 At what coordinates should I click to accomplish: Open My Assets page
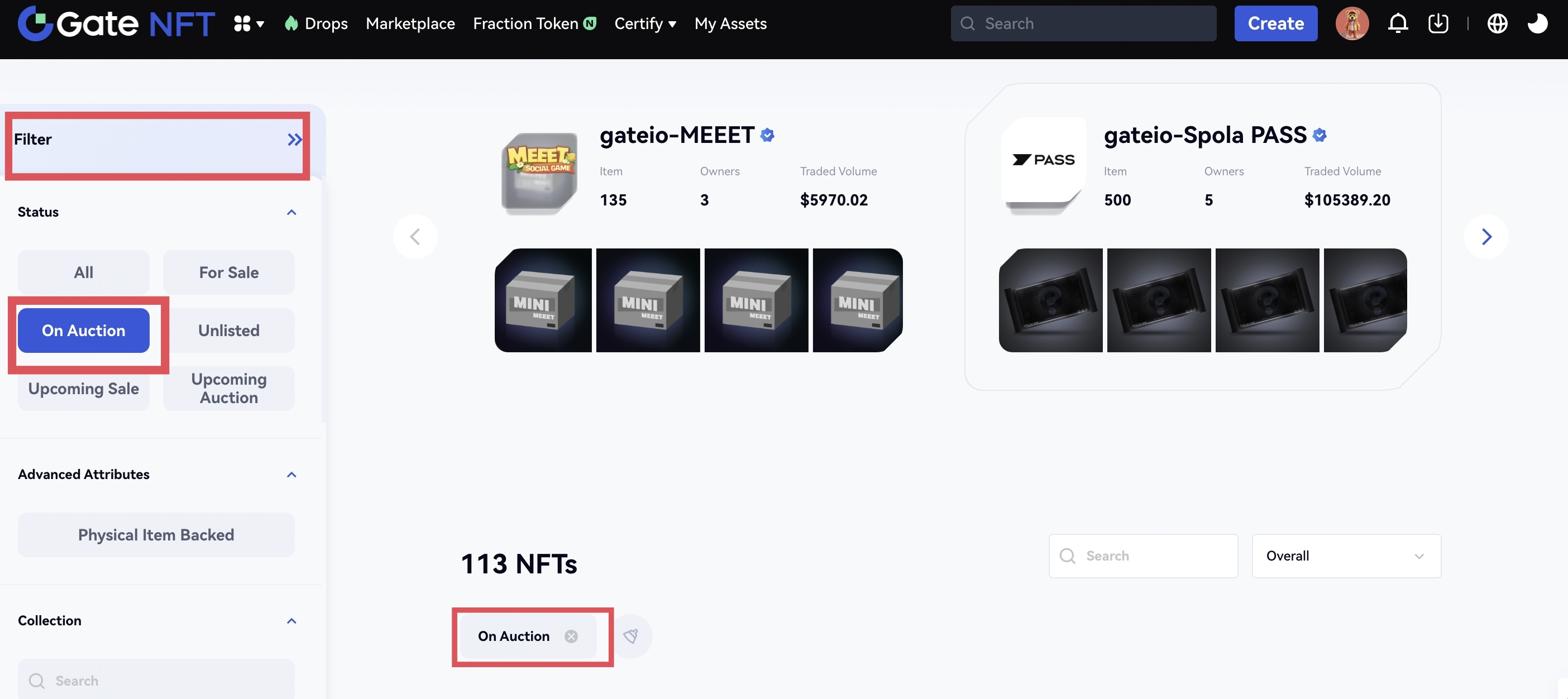[x=730, y=23]
